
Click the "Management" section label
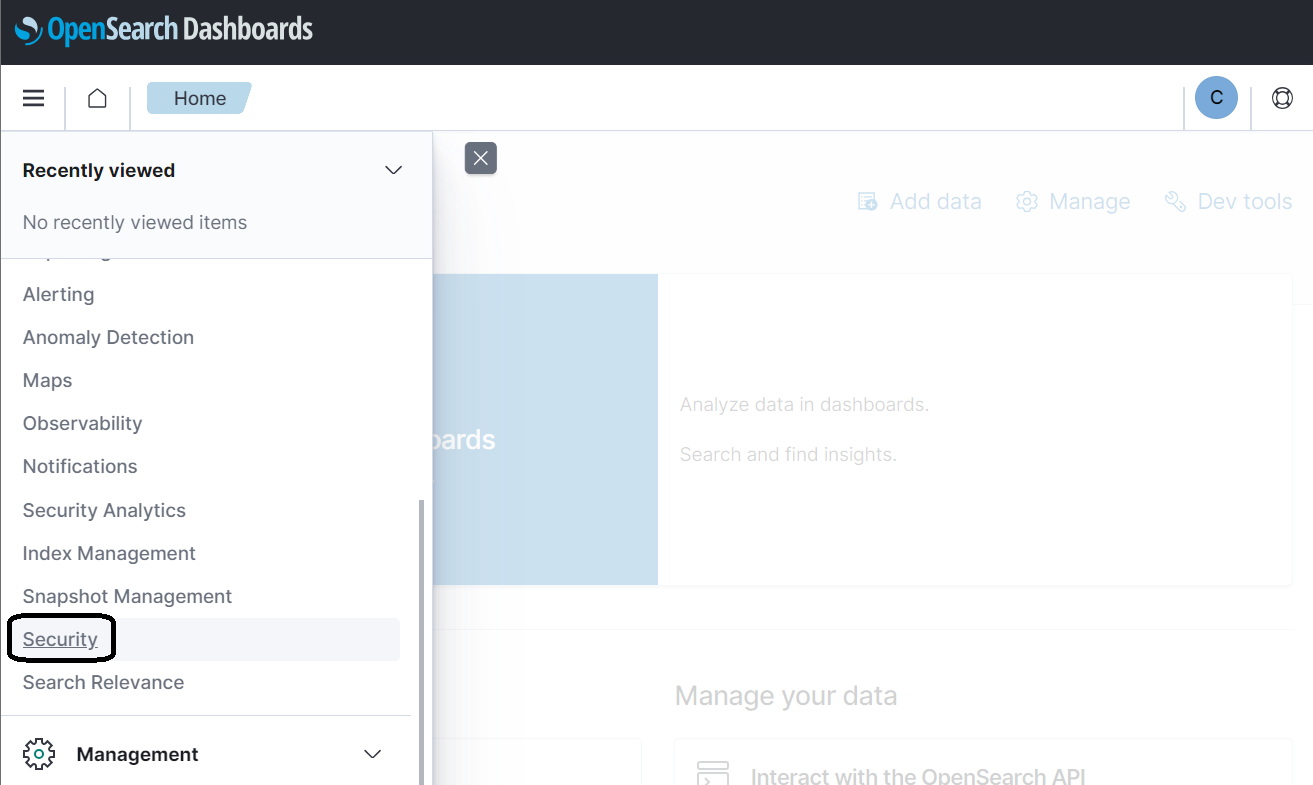138,754
